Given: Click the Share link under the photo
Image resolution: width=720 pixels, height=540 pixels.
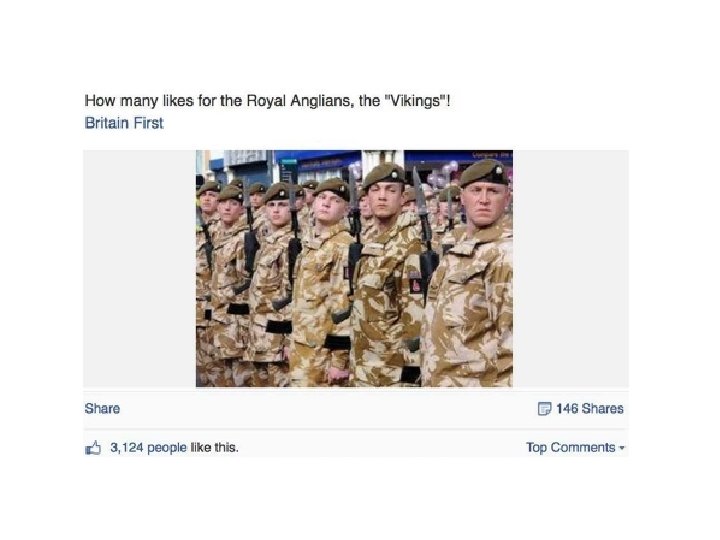Looking at the screenshot, I should click(102, 409).
